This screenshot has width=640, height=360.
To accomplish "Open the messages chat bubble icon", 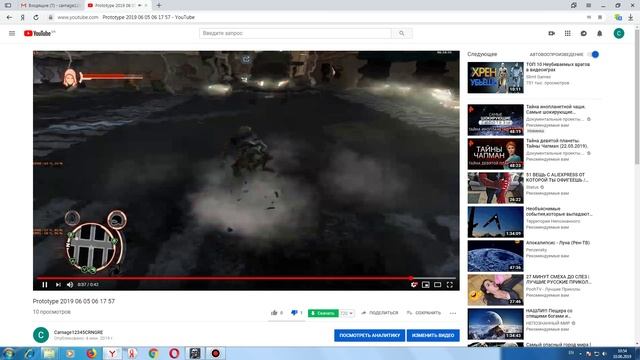I will coord(584,33).
